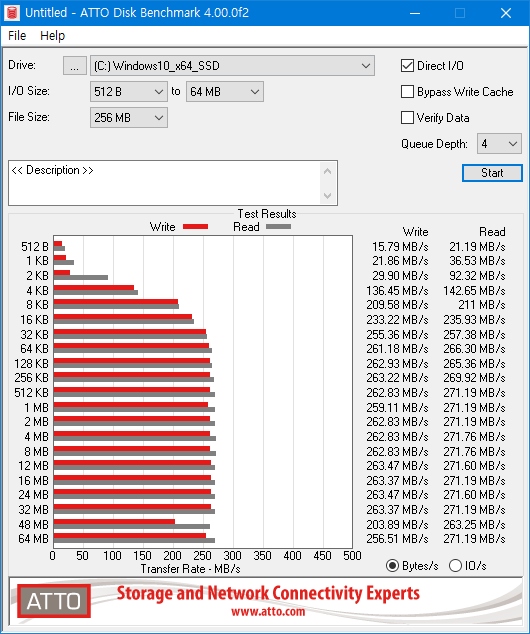Close the ATTO Disk Benchmark window
The width and height of the screenshot is (530, 634).
[x=506, y=13]
